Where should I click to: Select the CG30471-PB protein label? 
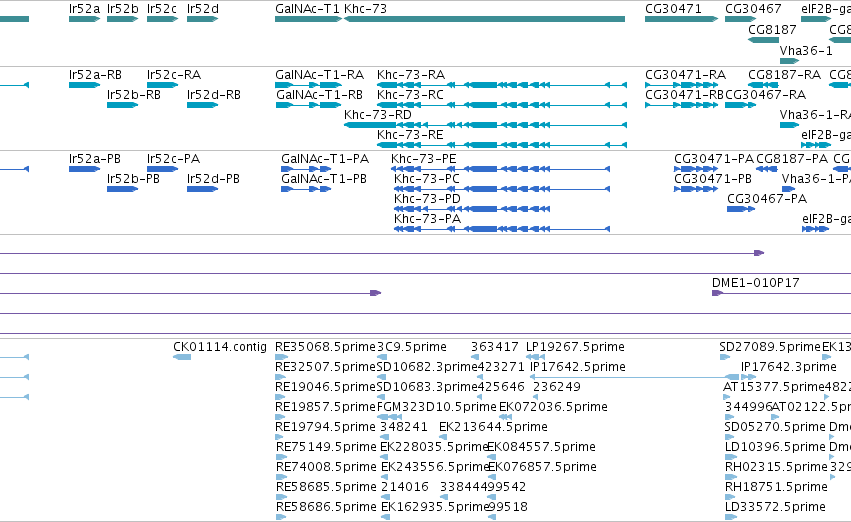713,179
